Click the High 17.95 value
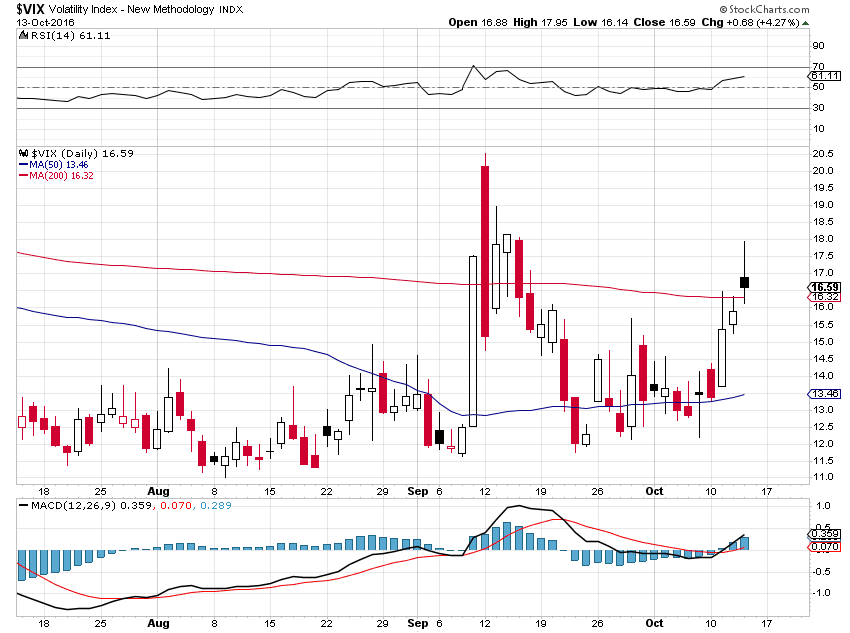The image size is (850, 633). (540, 22)
